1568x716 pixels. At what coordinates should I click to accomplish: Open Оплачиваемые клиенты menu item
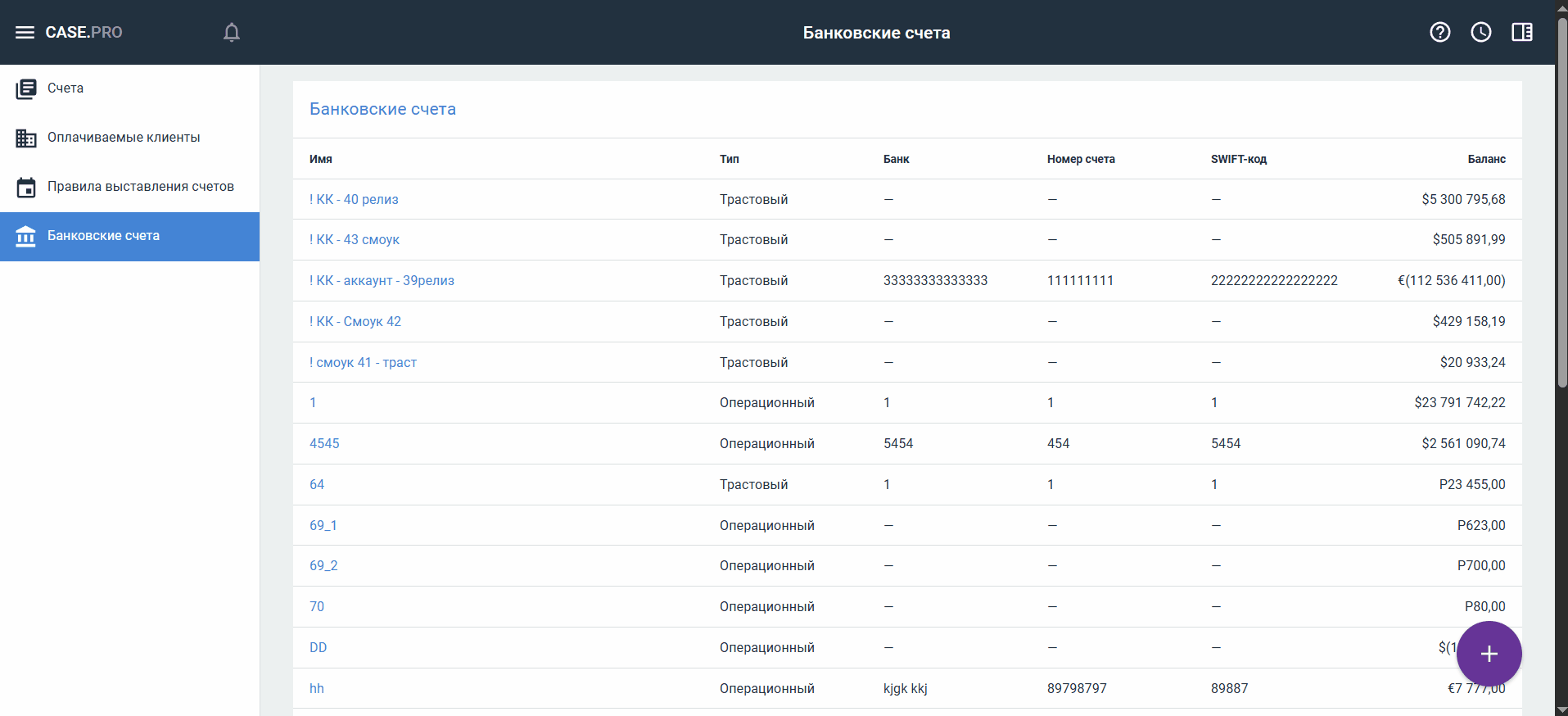tap(124, 138)
